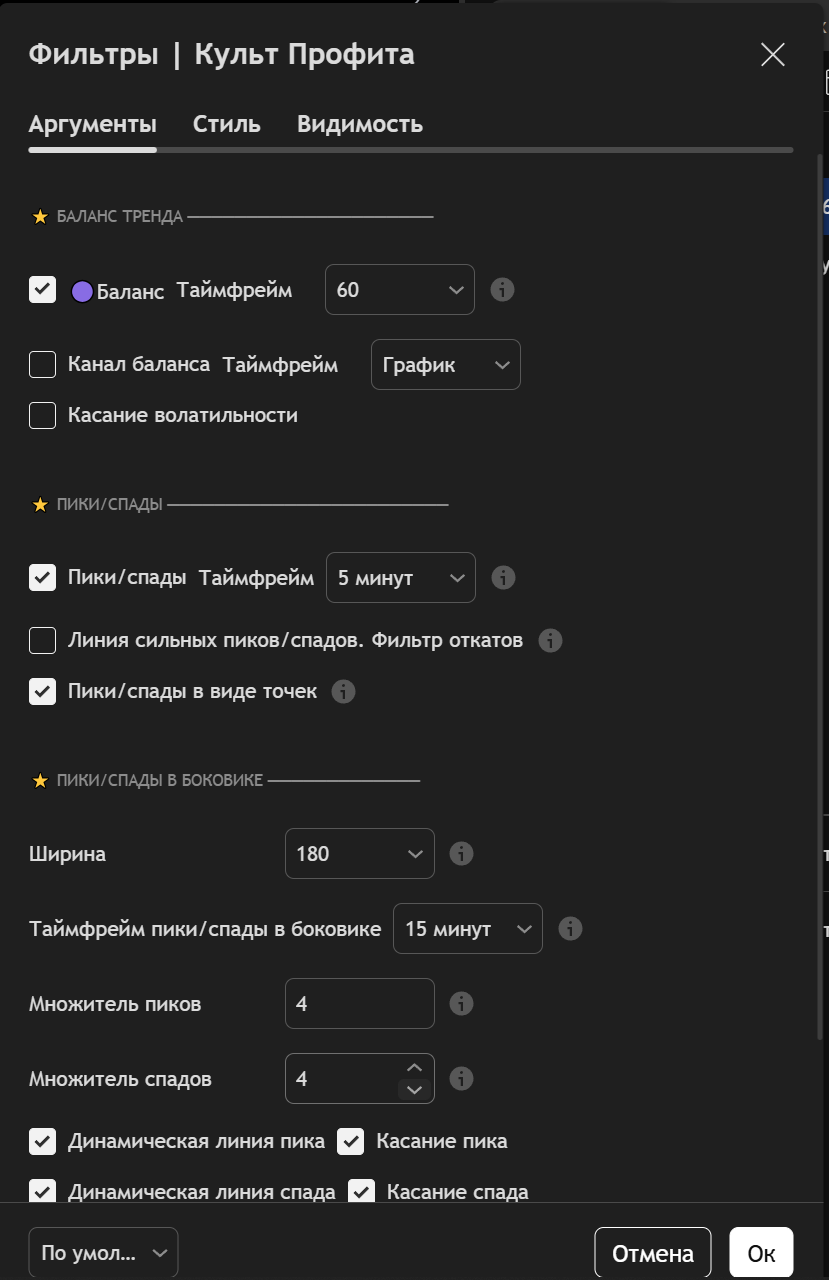Click the purple Баланс color swatch

coord(82,292)
